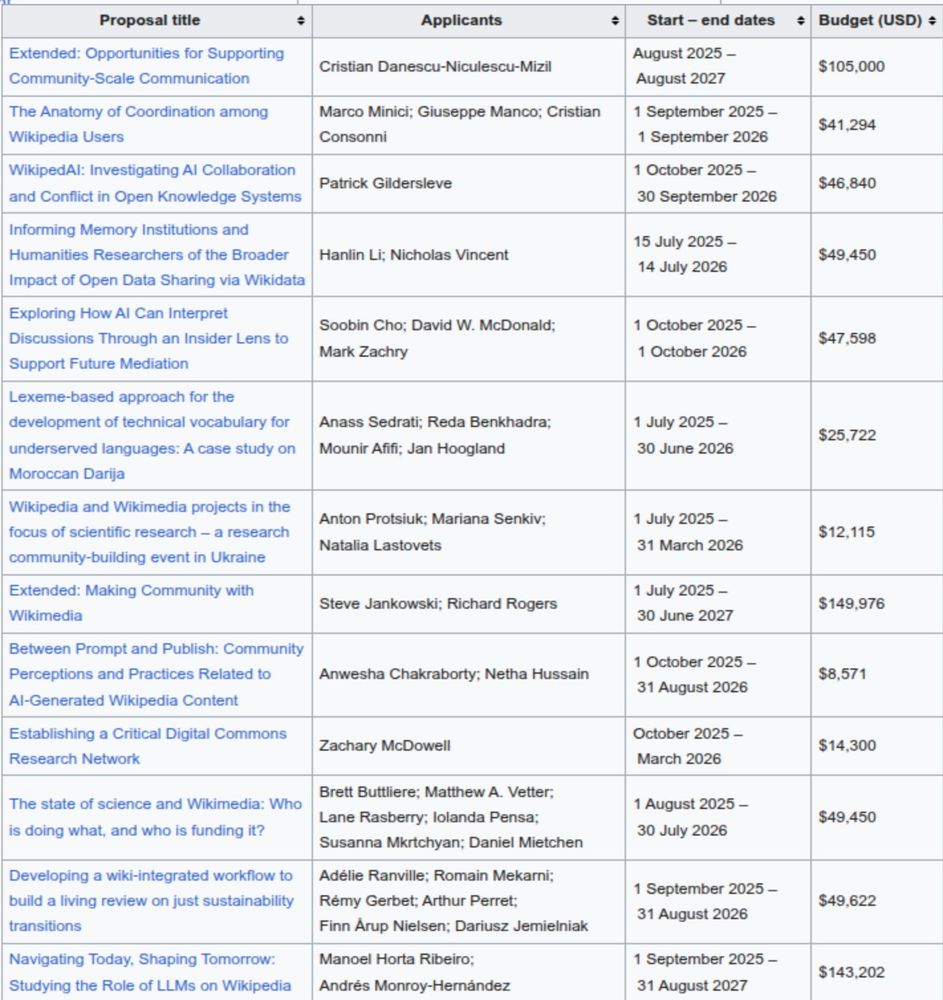Select budget cell $46,840
Viewport: 943px width, 1000px height.
pos(877,184)
